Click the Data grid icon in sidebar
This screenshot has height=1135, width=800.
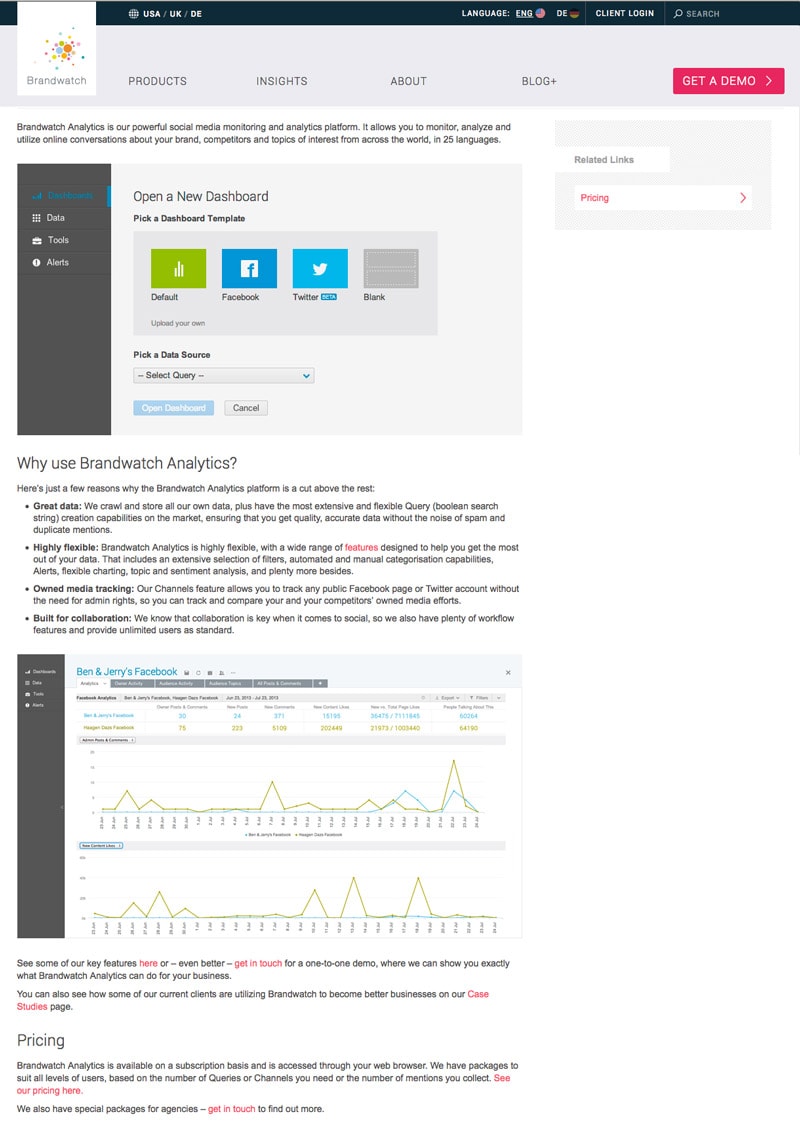point(36,218)
